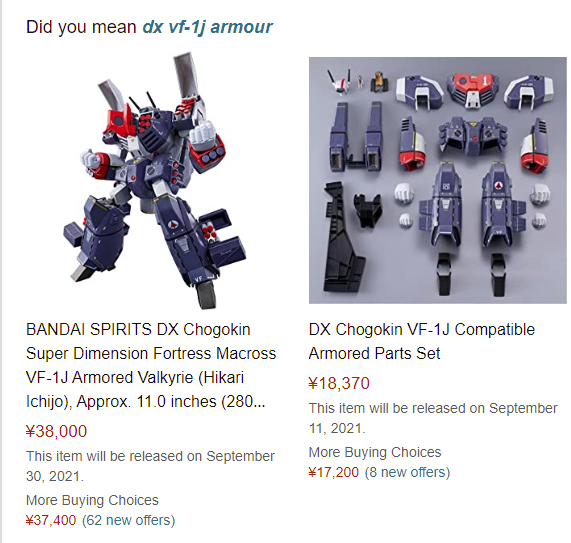Click the 'Did you mean' label text
Image resolution: width=571 pixels, height=543 pixels.
(81, 27)
